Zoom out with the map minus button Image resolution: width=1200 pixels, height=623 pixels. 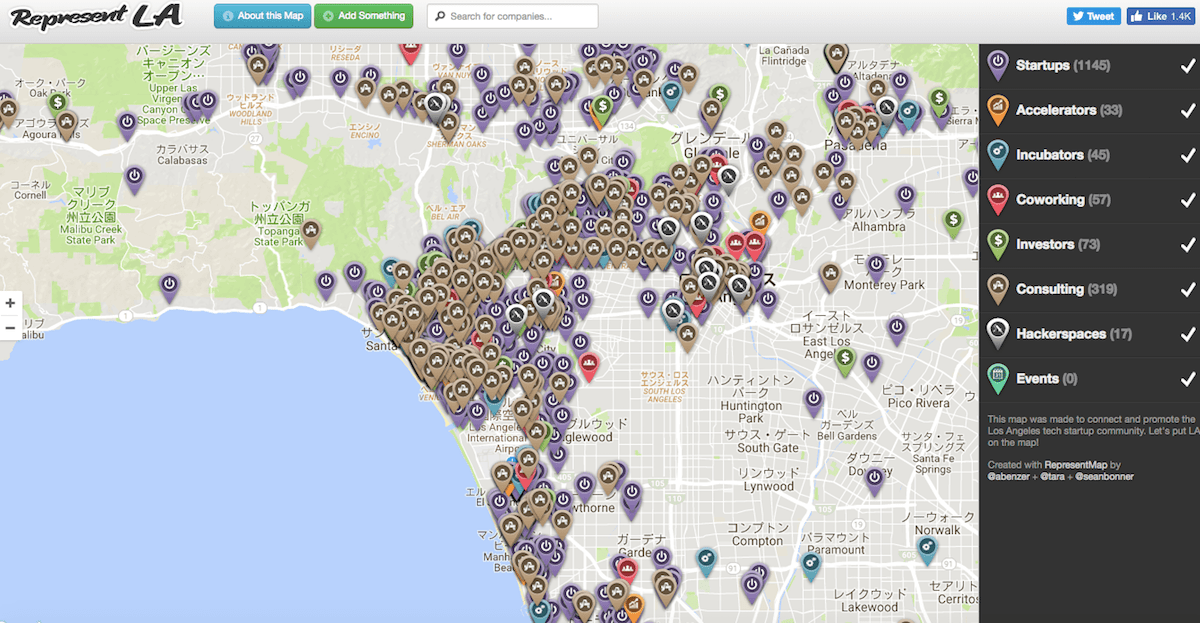point(10,327)
